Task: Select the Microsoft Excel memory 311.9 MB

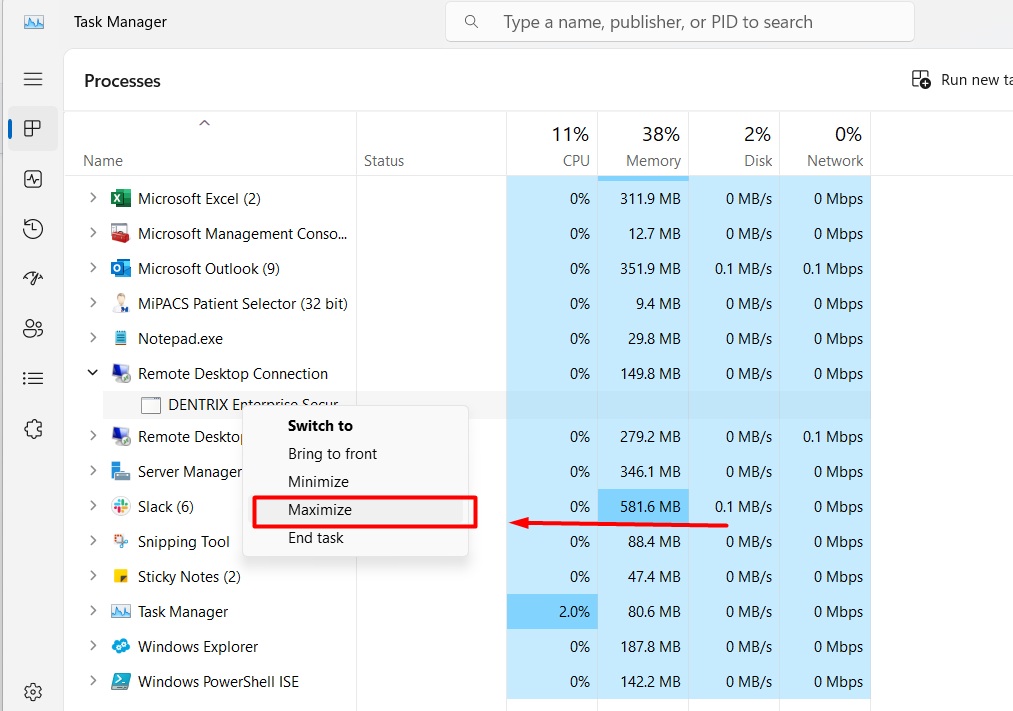Action: tap(650, 199)
